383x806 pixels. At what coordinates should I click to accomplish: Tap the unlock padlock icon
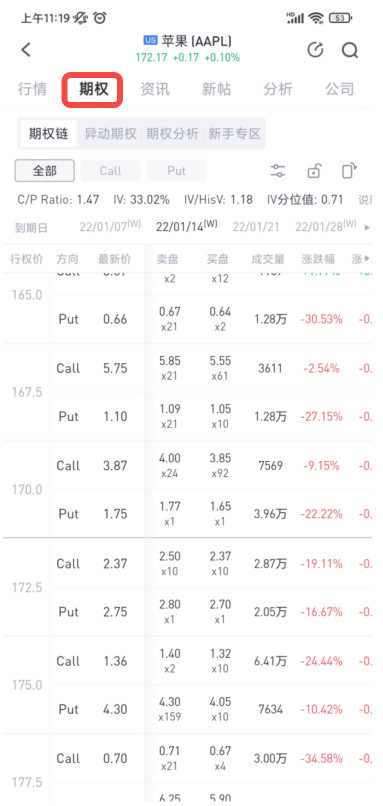314,171
